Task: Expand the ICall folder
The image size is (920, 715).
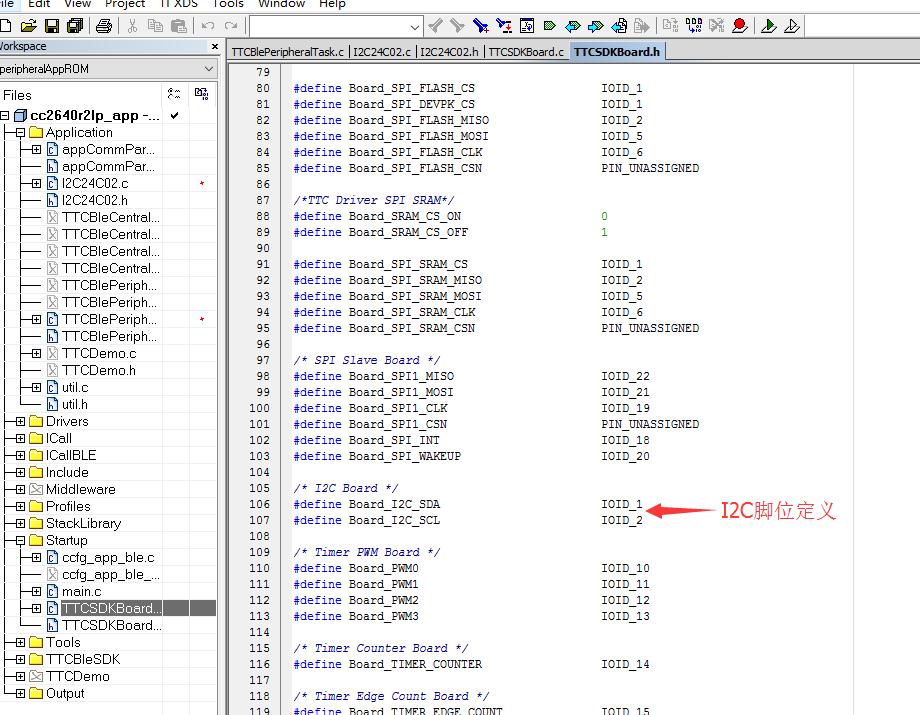Action: point(21,439)
